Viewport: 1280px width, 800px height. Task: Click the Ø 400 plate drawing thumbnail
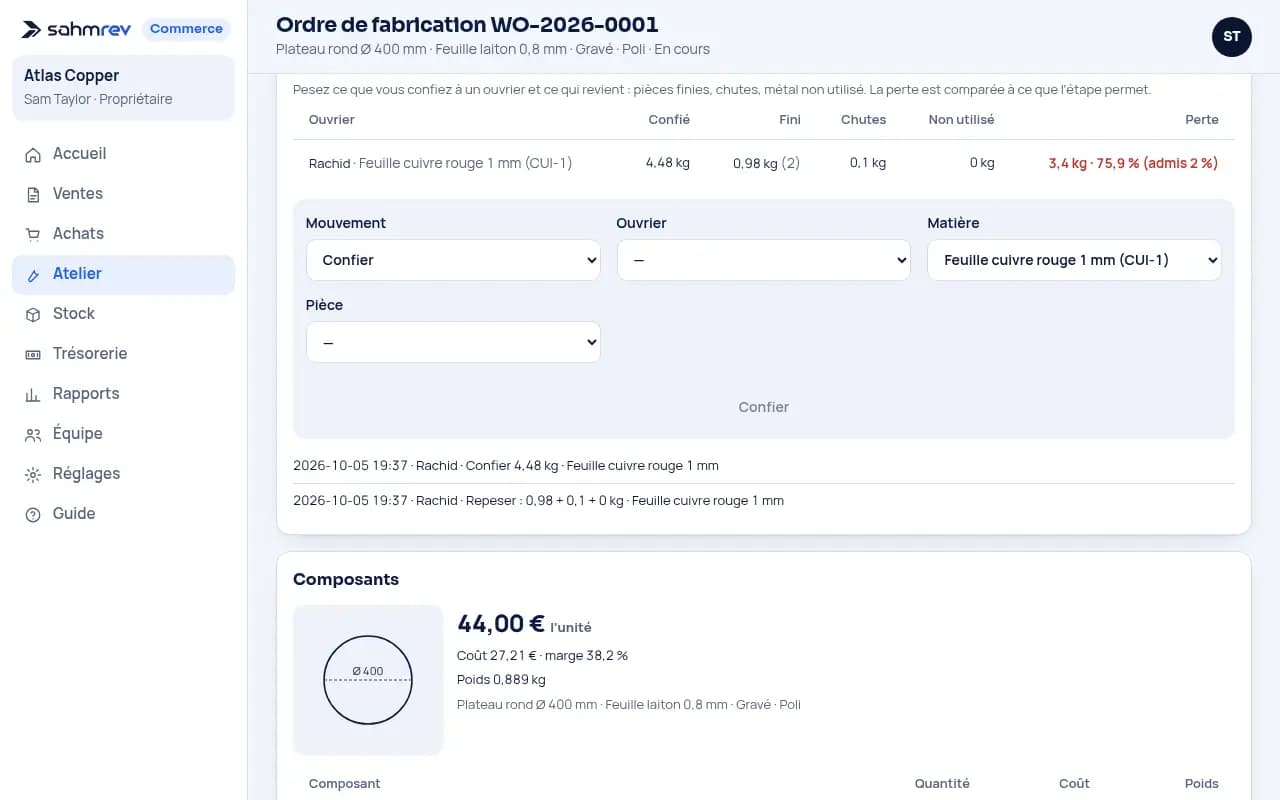[368, 680]
